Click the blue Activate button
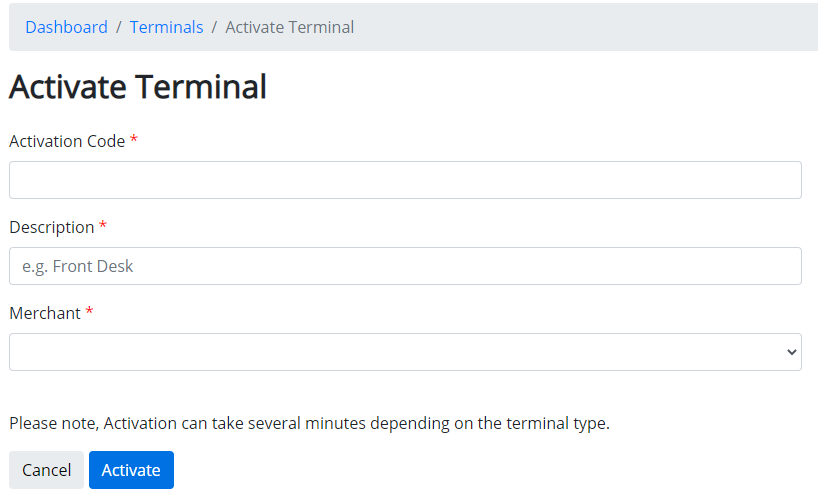 pyautogui.click(x=131, y=470)
